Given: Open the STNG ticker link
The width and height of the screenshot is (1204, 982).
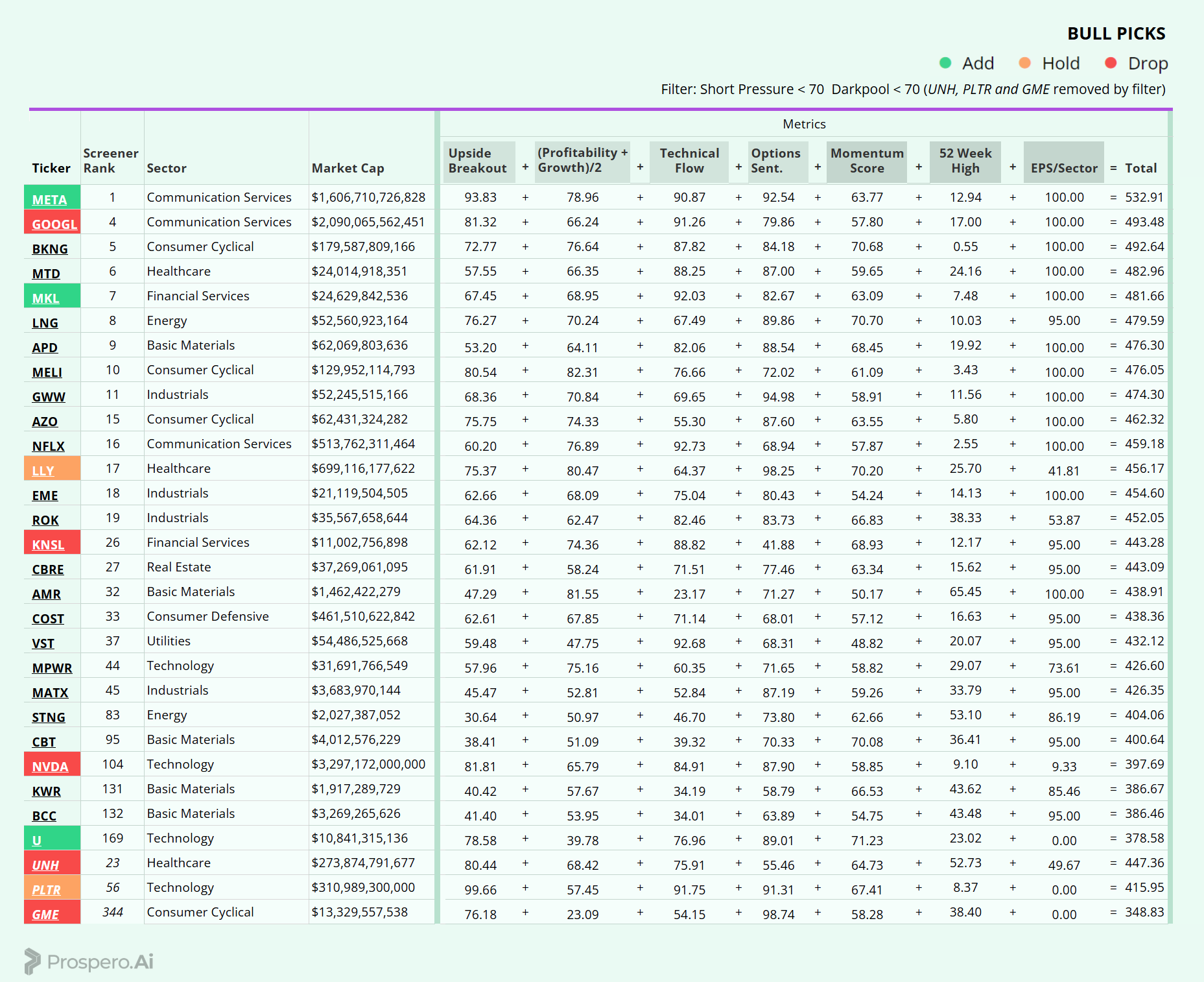Looking at the screenshot, I should tap(49, 717).
